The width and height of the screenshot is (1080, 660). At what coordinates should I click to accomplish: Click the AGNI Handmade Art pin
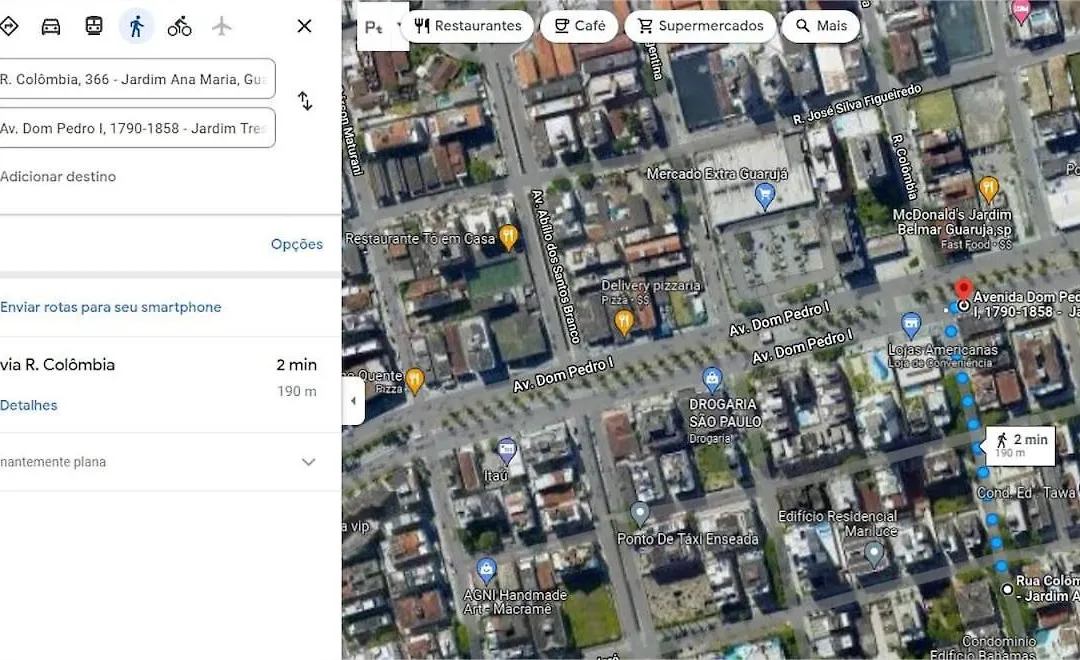point(486,570)
